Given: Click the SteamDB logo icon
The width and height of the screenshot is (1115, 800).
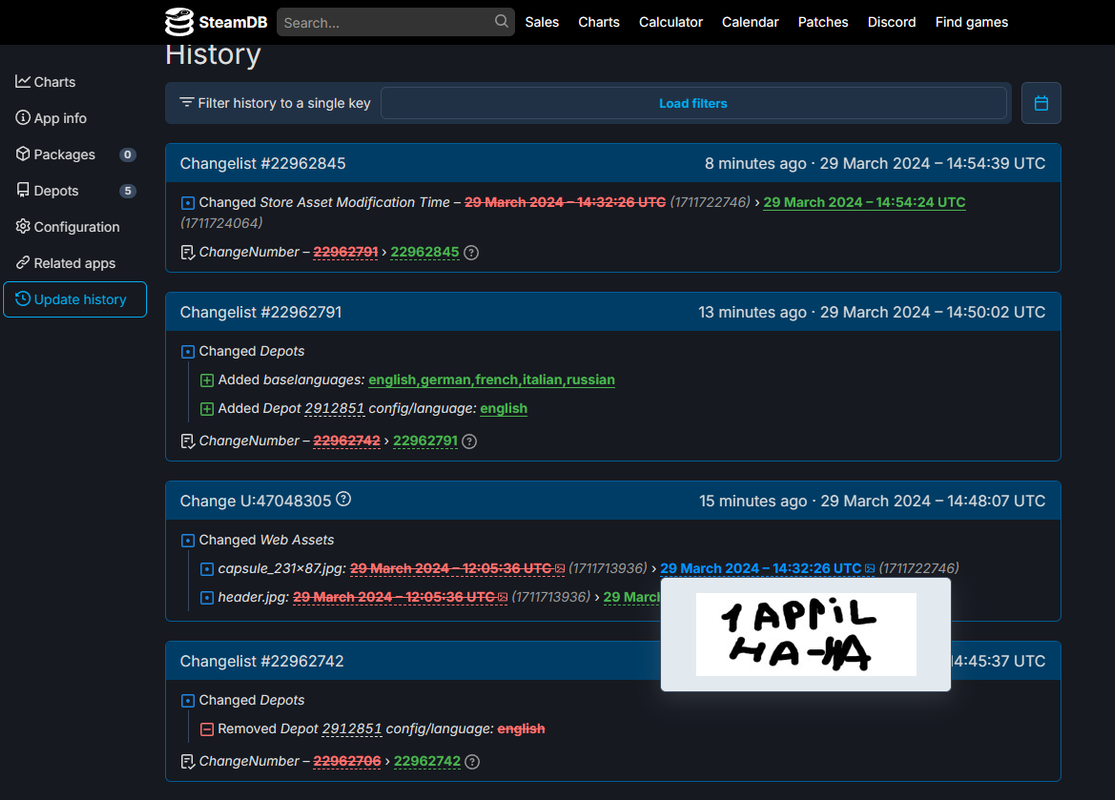Looking at the screenshot, I should click(x=179, y=22).
